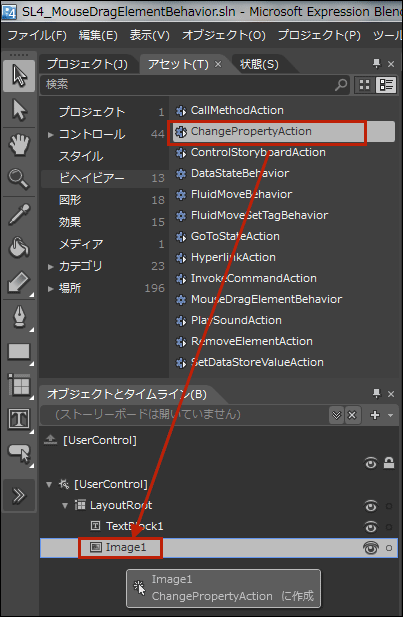
Task: Select the Rectangle shape tool
Action: [x=19, y=352]
